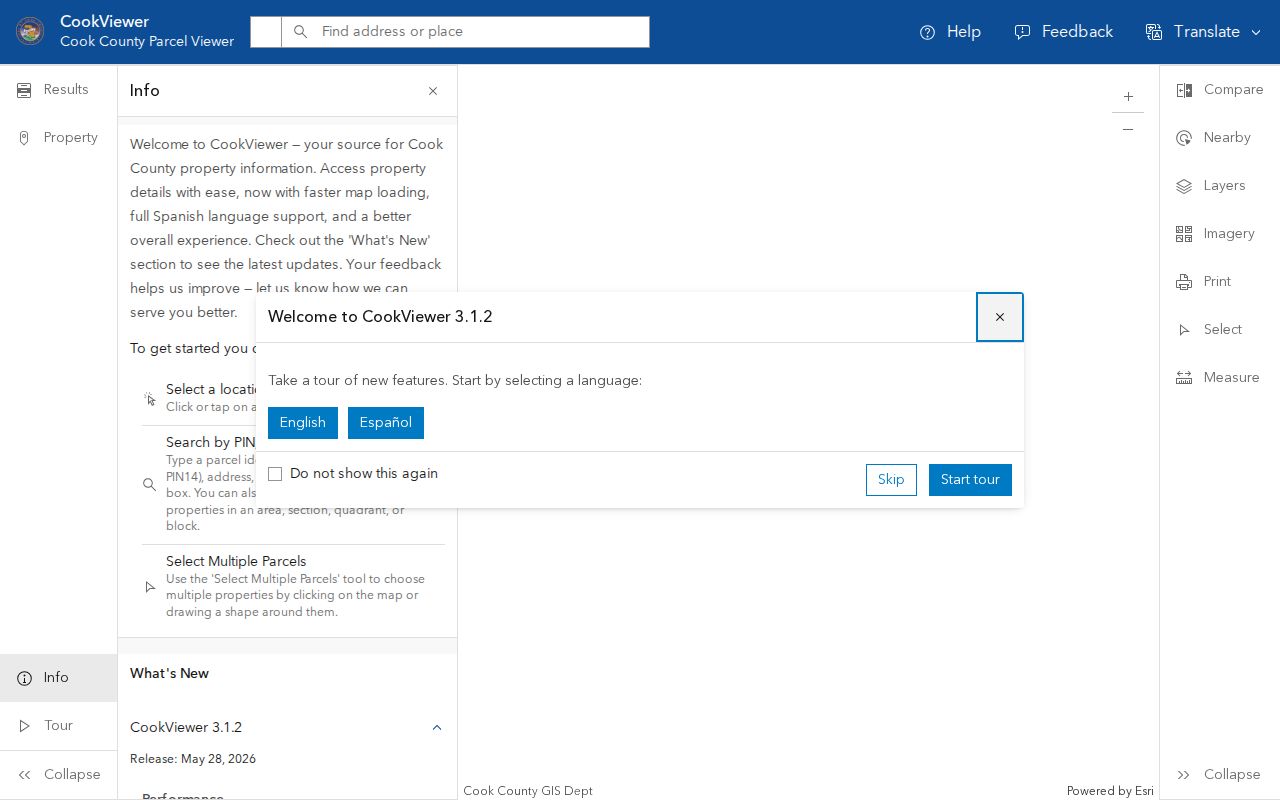Zoom in on the map
The height and width of the screenshot is (800, 1280).
coord(1128,97)
